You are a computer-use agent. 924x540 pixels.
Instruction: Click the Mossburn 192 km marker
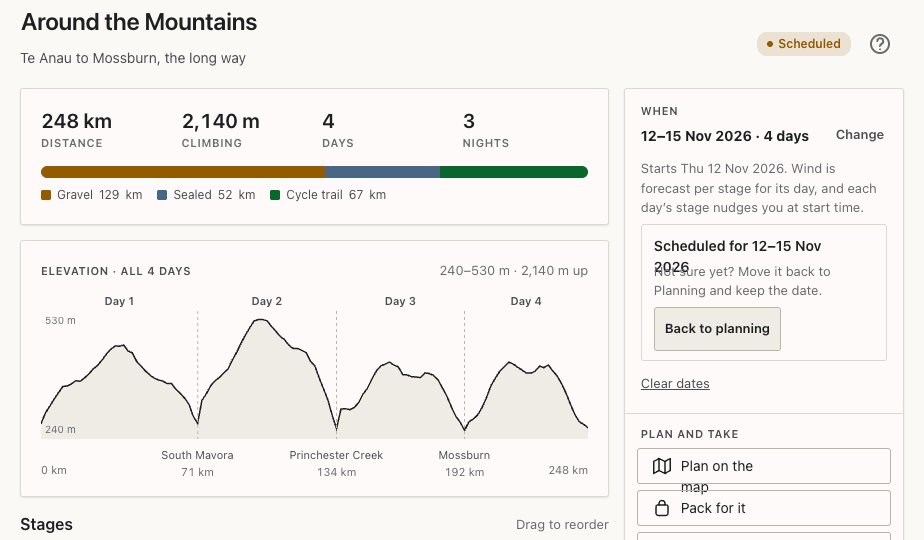click(x=464, y=463)
